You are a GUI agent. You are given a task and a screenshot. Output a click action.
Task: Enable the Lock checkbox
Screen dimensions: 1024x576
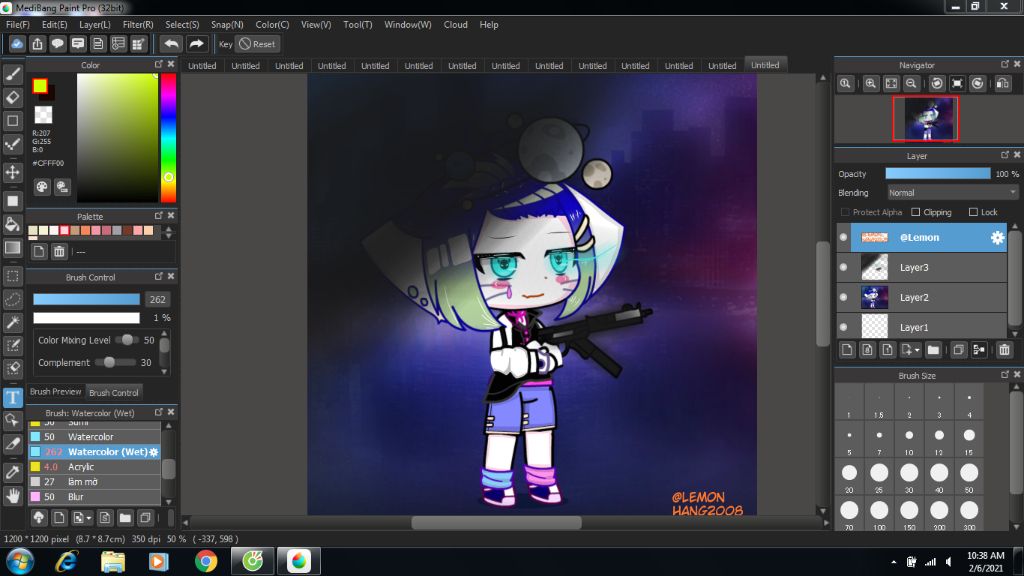click(x=973, y=212)
